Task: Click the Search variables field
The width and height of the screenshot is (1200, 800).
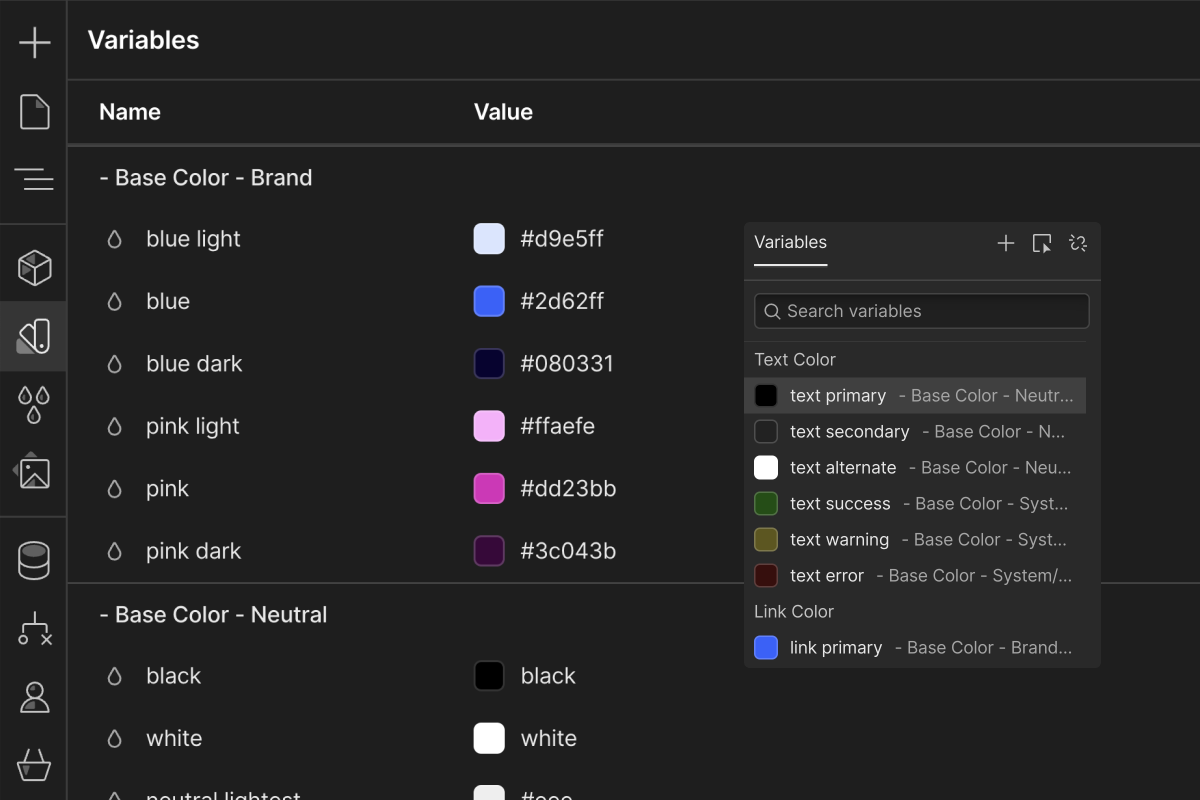Action: click(921, 311)
